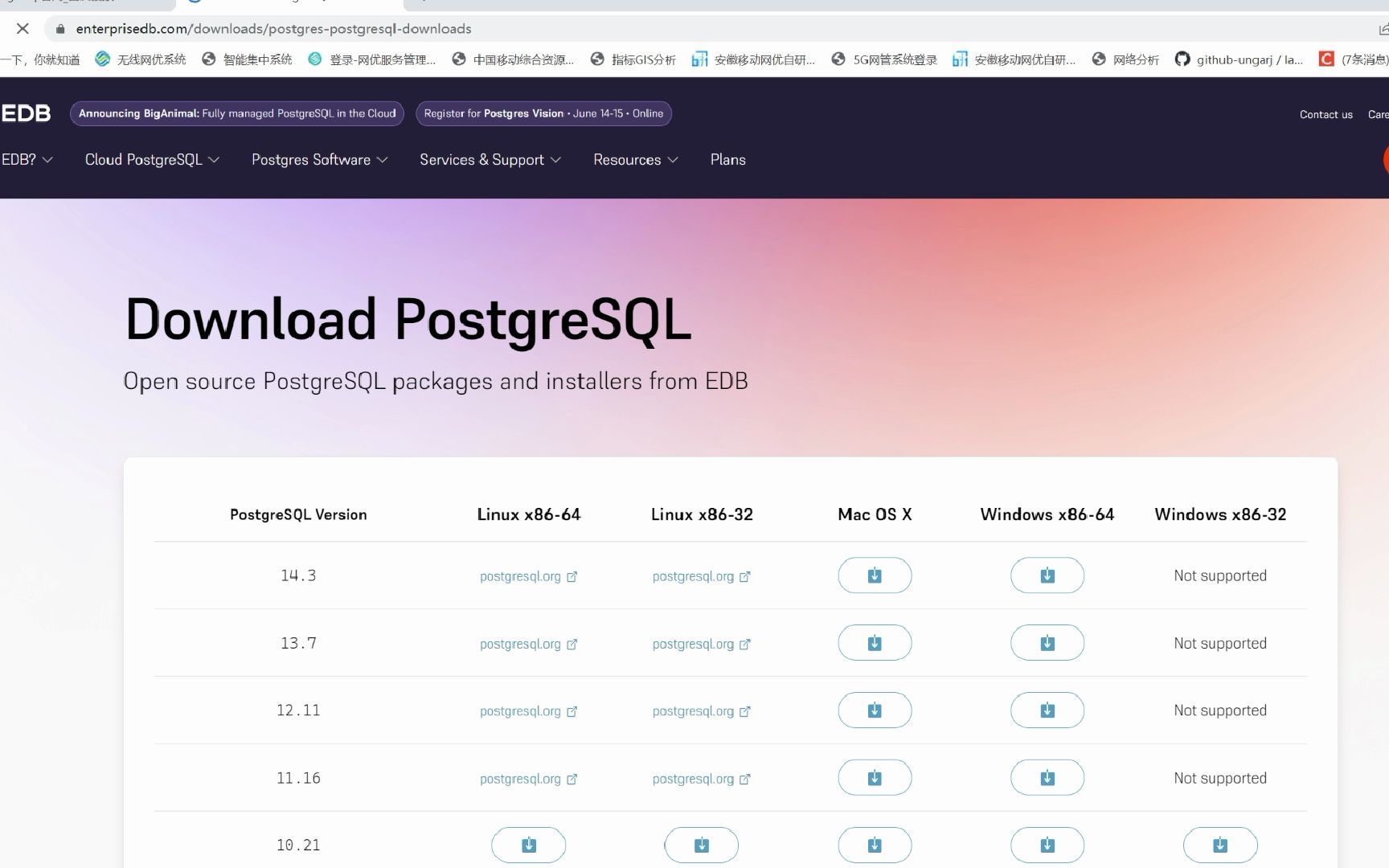Expand the Cloud PostgreSQL menu
The height and width of the screenshot is (868, 1389).
pyautogui.click(x=152, y=160)
